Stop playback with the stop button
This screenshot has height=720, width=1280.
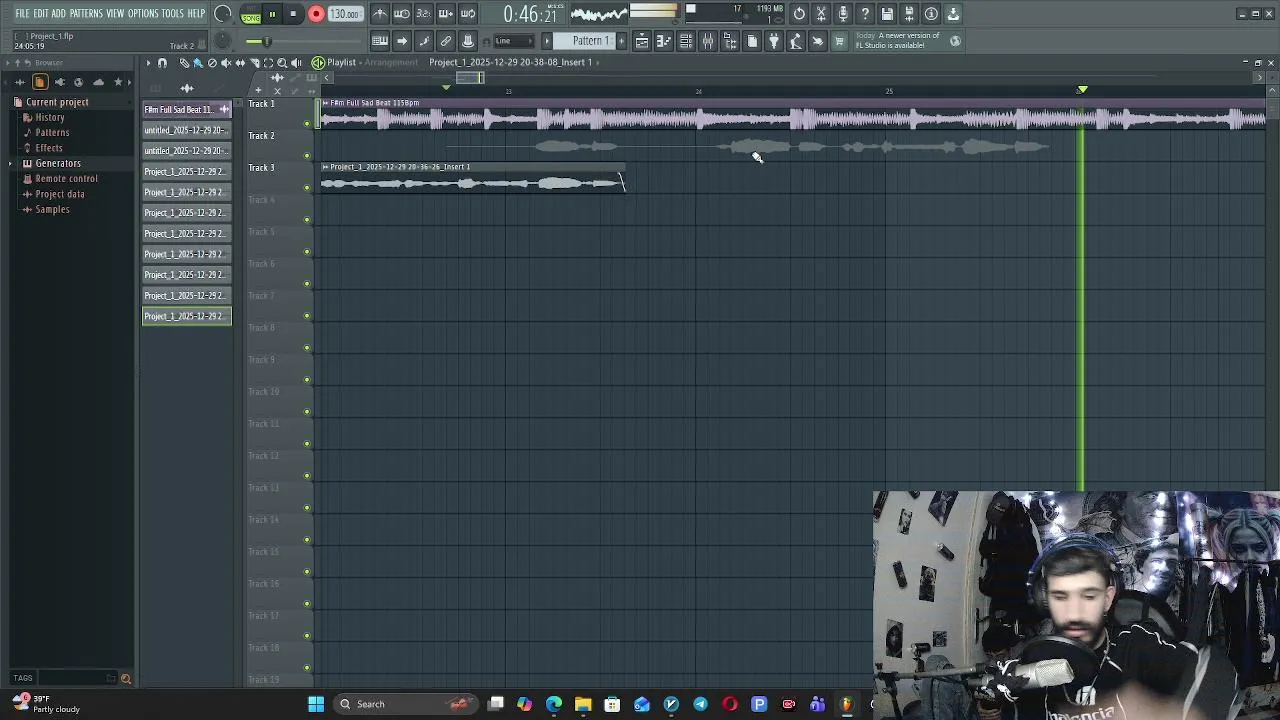click(x=293, y=14)
